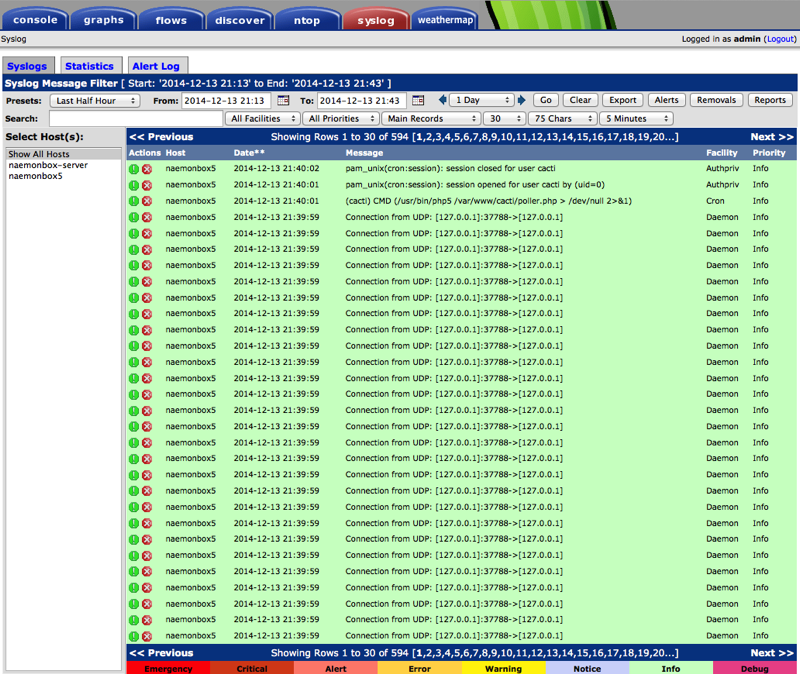800x674 pixels.
Task: Open the All Priorities dropdown
Action: pyautogui.click(x=341, y=119)
